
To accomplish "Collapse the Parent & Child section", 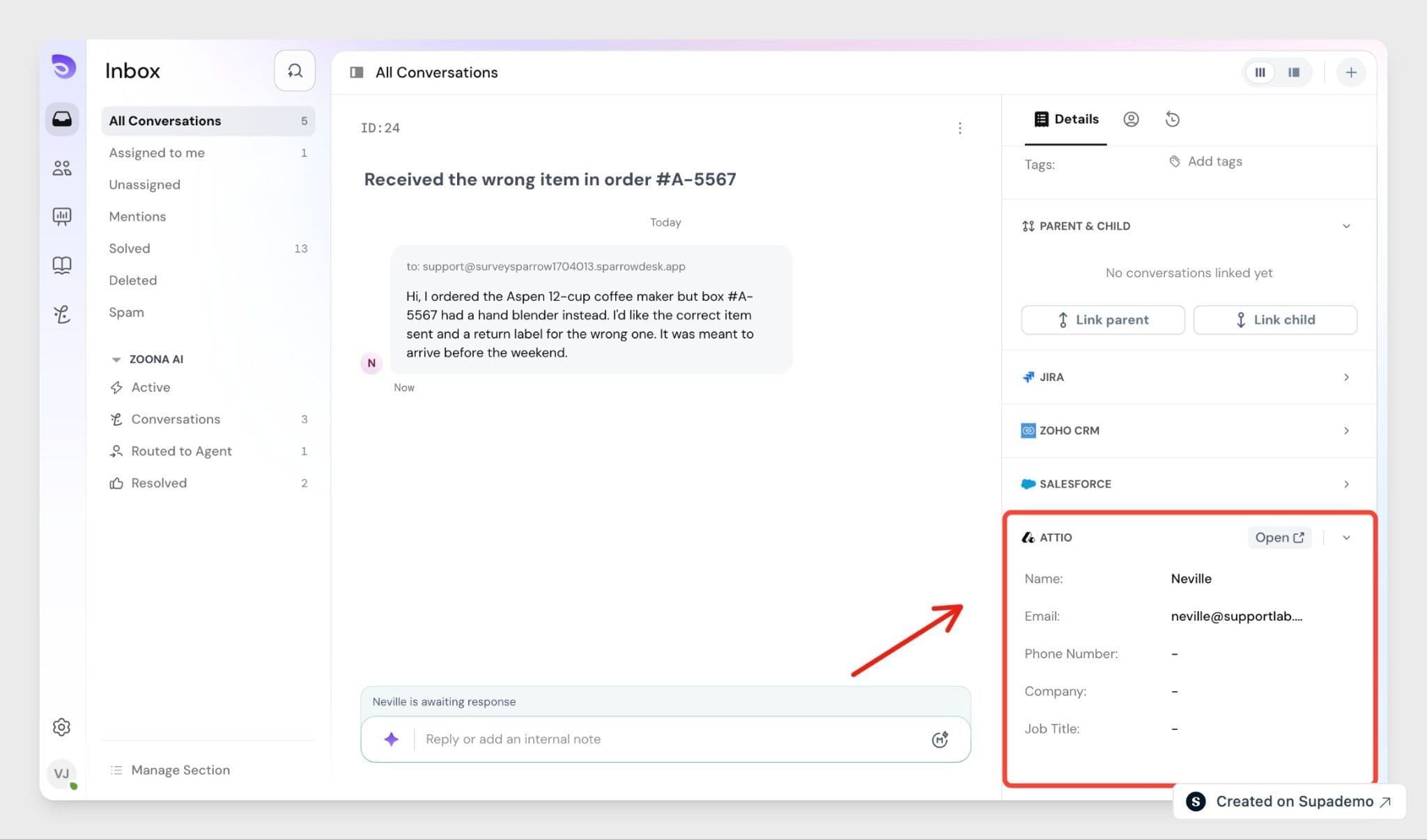I will click(1346, 226).
